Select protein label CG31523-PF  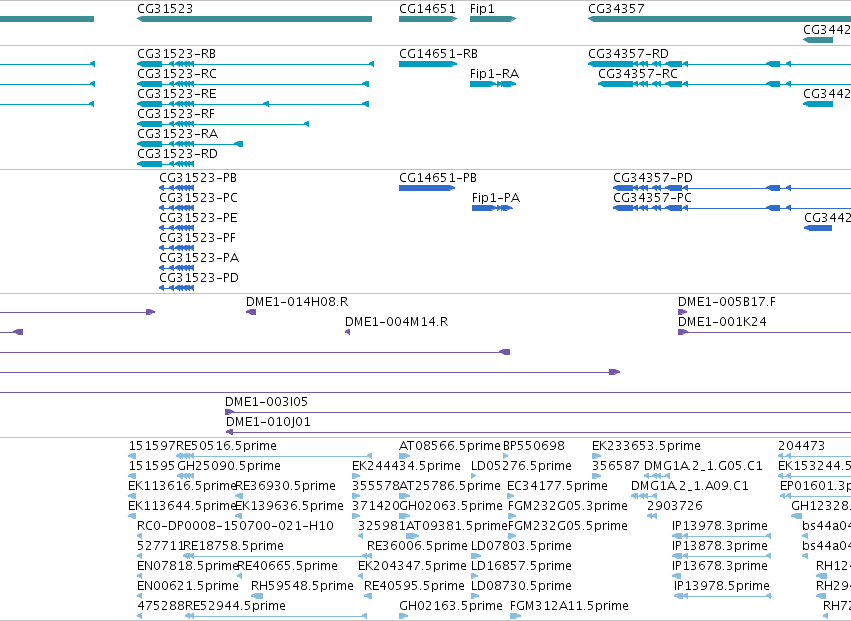coord(198,238)
